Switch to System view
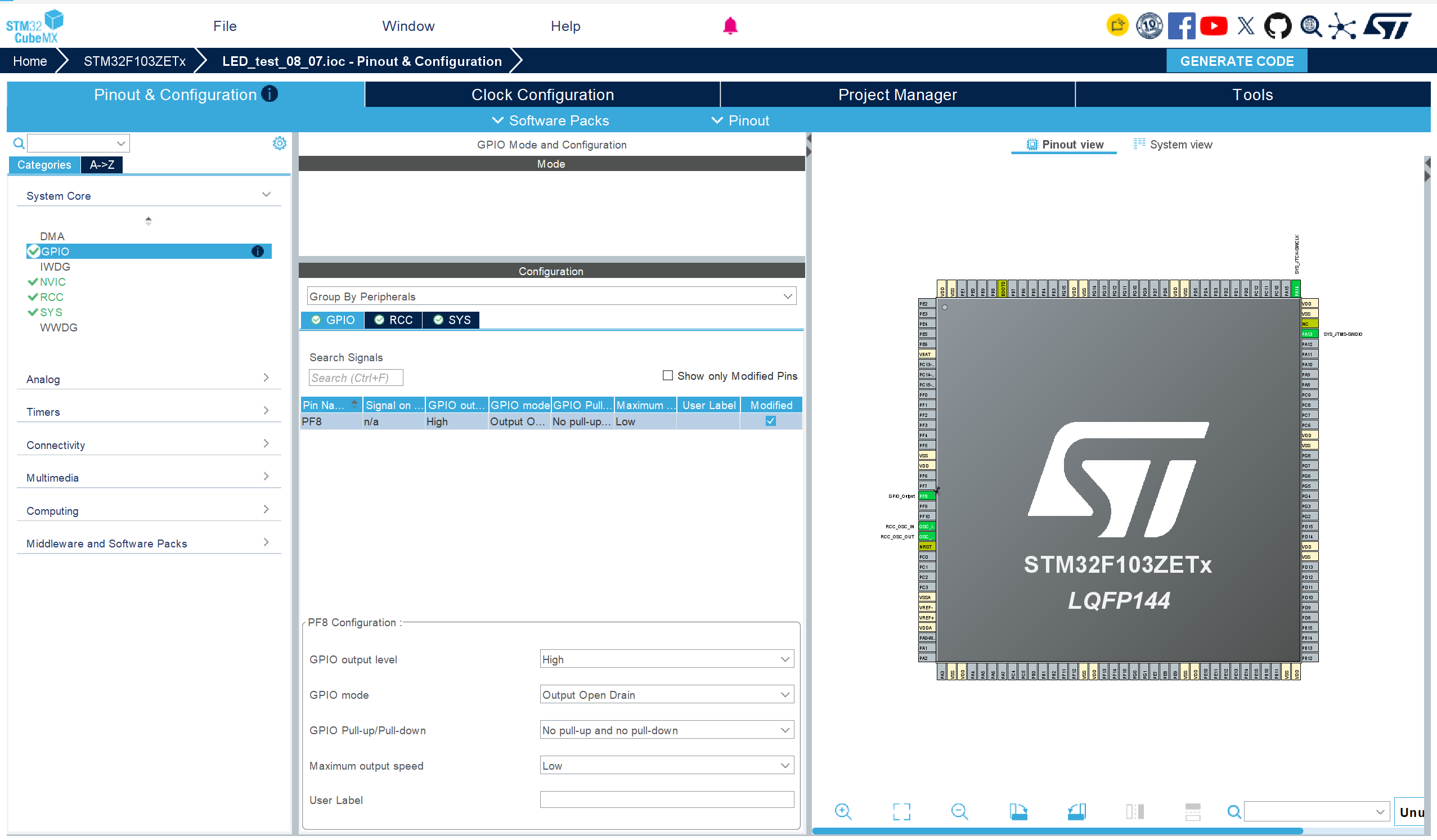This screenshot has width=1437, height=840. pos(1173,145)
